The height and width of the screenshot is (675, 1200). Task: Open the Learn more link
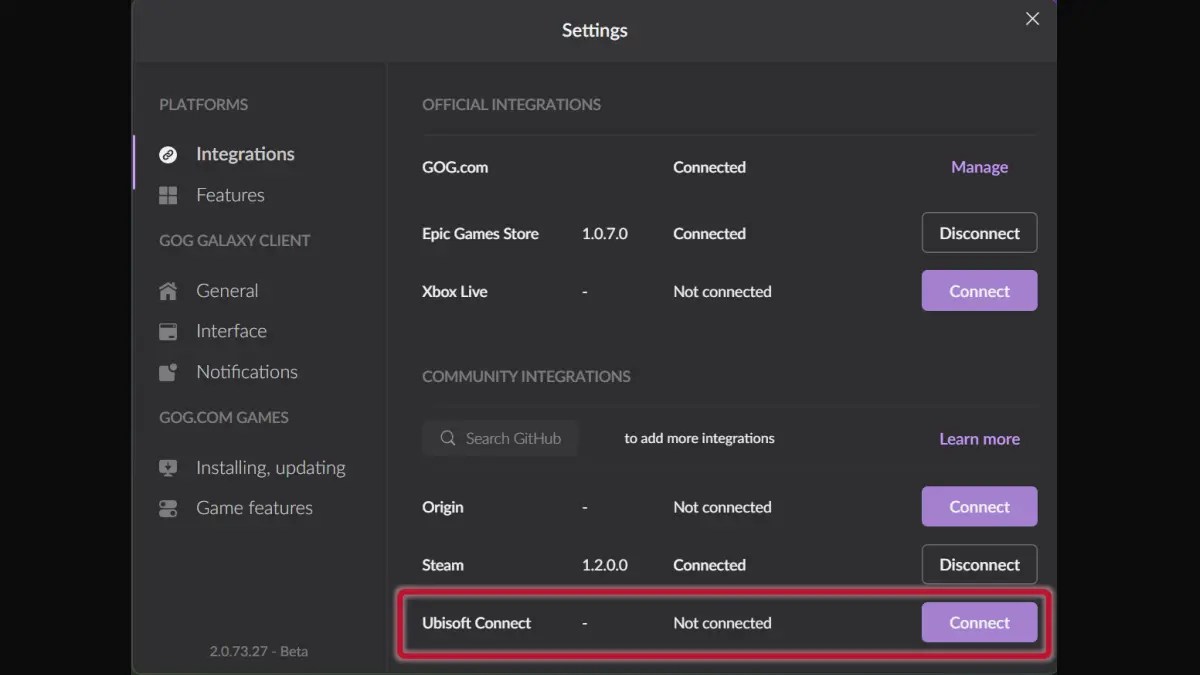point(979,438)
